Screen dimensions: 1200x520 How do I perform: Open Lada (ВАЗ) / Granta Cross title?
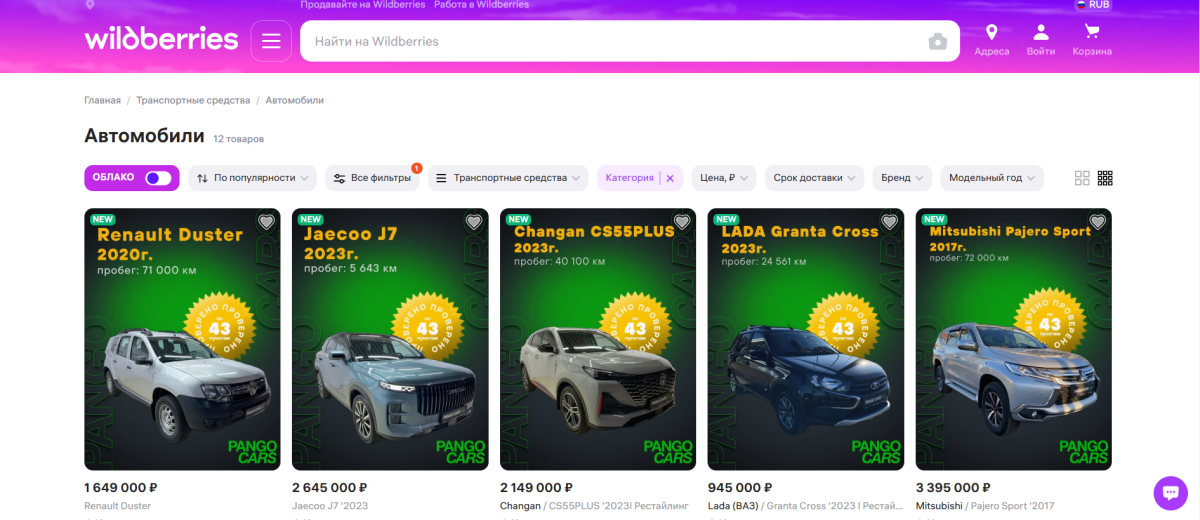[806, 506]
